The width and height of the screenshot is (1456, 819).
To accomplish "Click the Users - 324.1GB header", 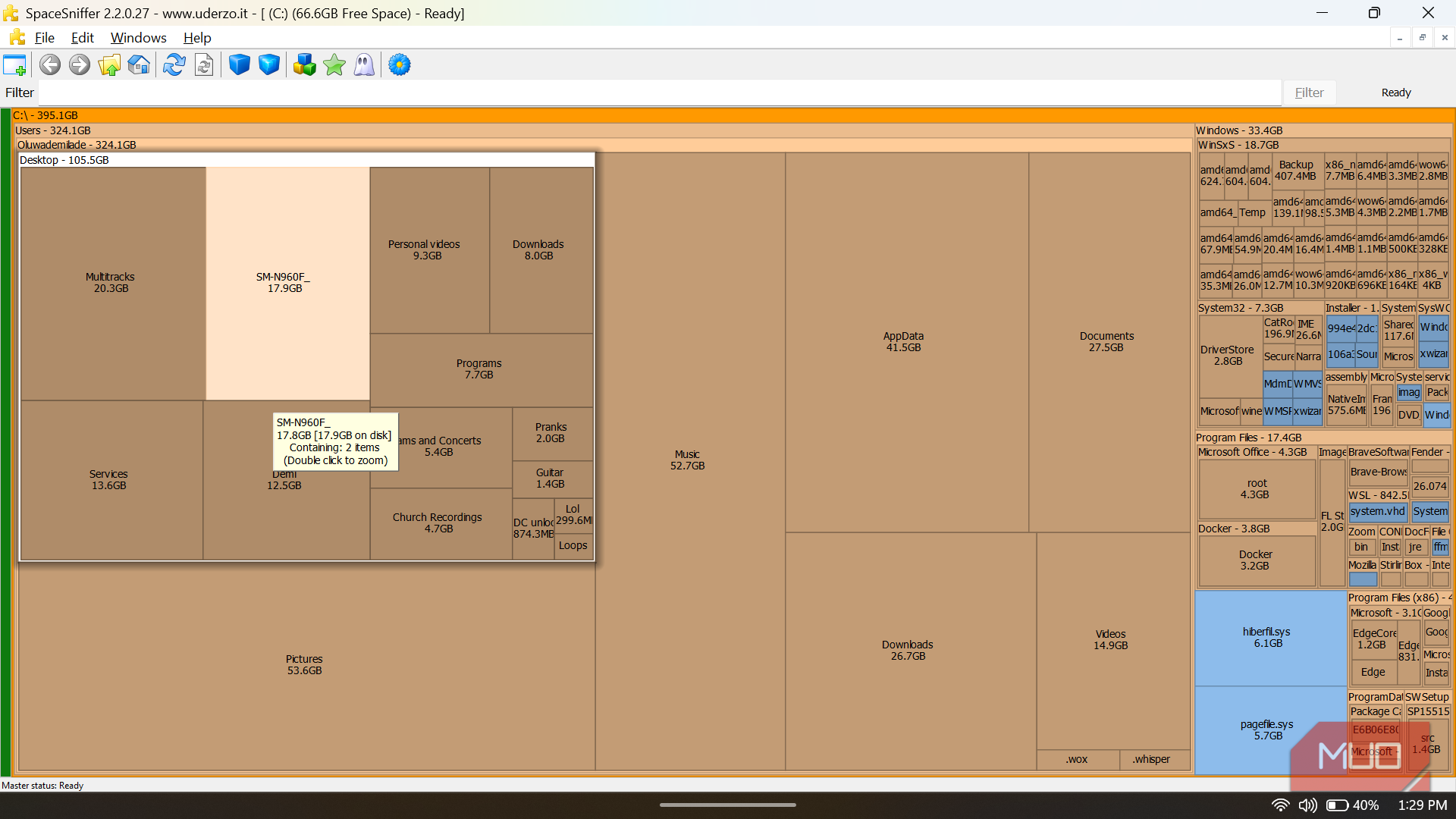I will (x=603, y=130).
